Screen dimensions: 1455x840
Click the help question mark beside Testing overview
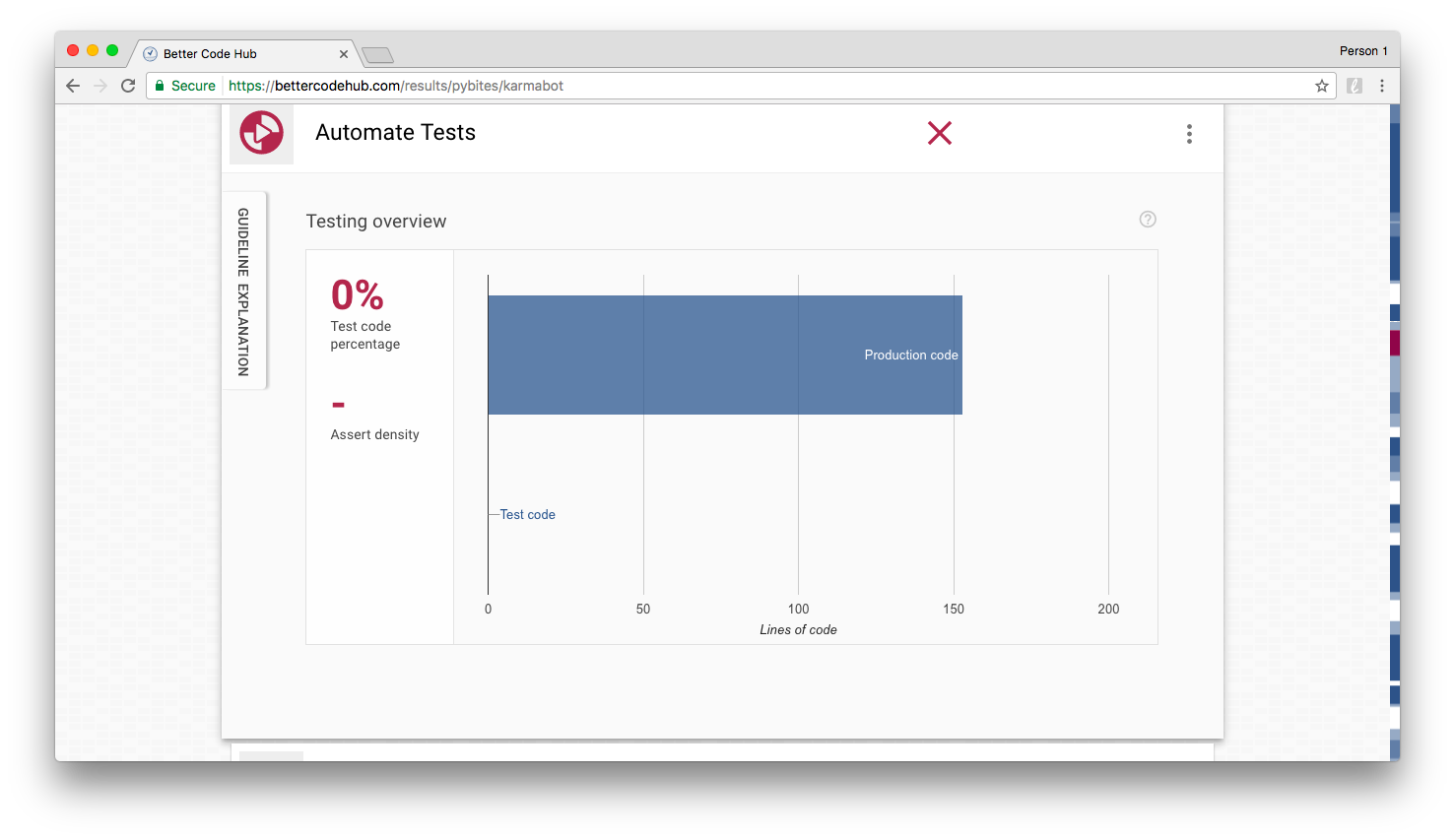coord(1148,220)
